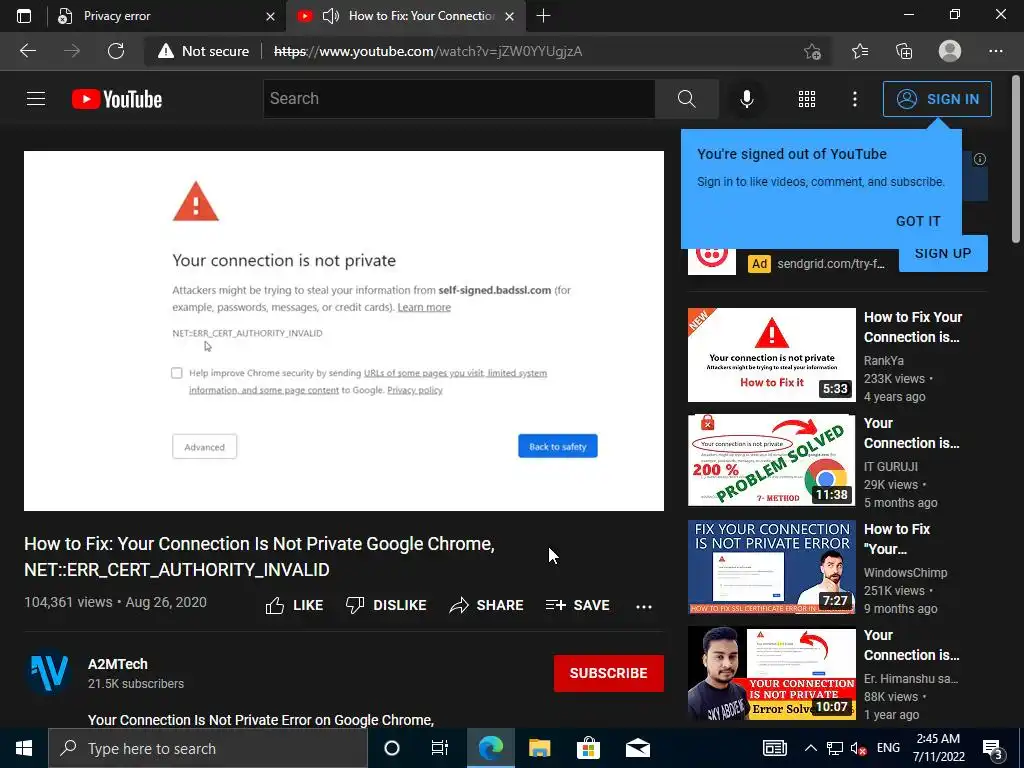1024x768 pixels.
Task: Mute the tab via speaker icon
Action: tap(331, 16)
